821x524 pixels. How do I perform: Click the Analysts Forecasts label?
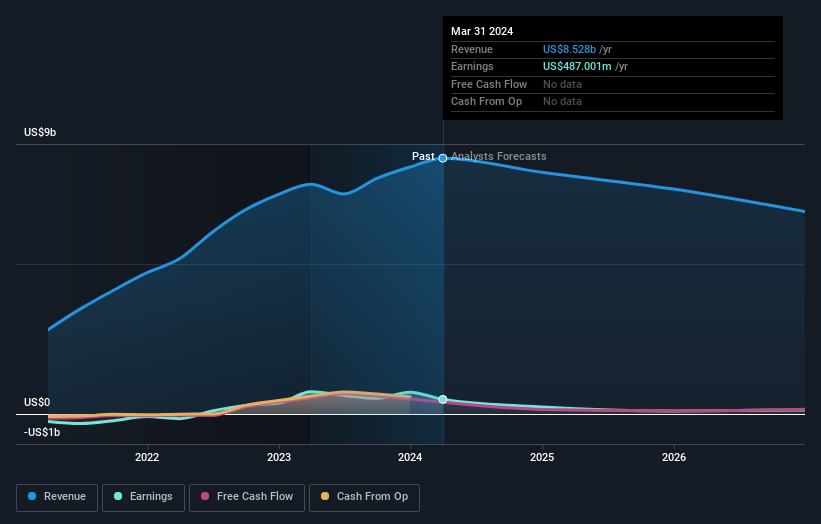(498, 156)
